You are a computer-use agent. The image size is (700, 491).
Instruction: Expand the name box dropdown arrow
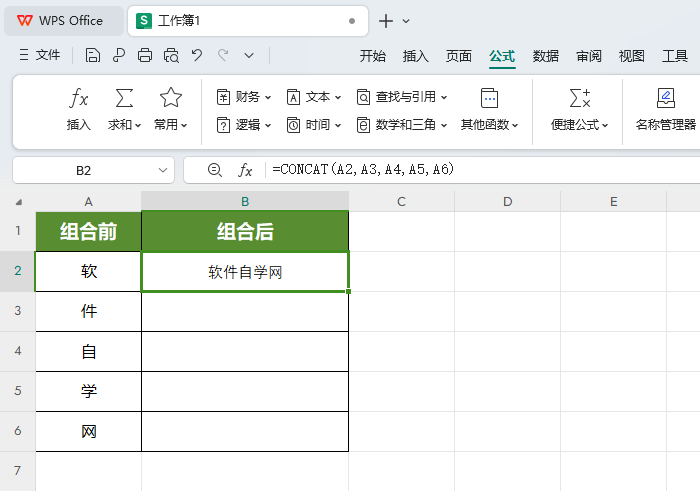[x=163, y=170]
